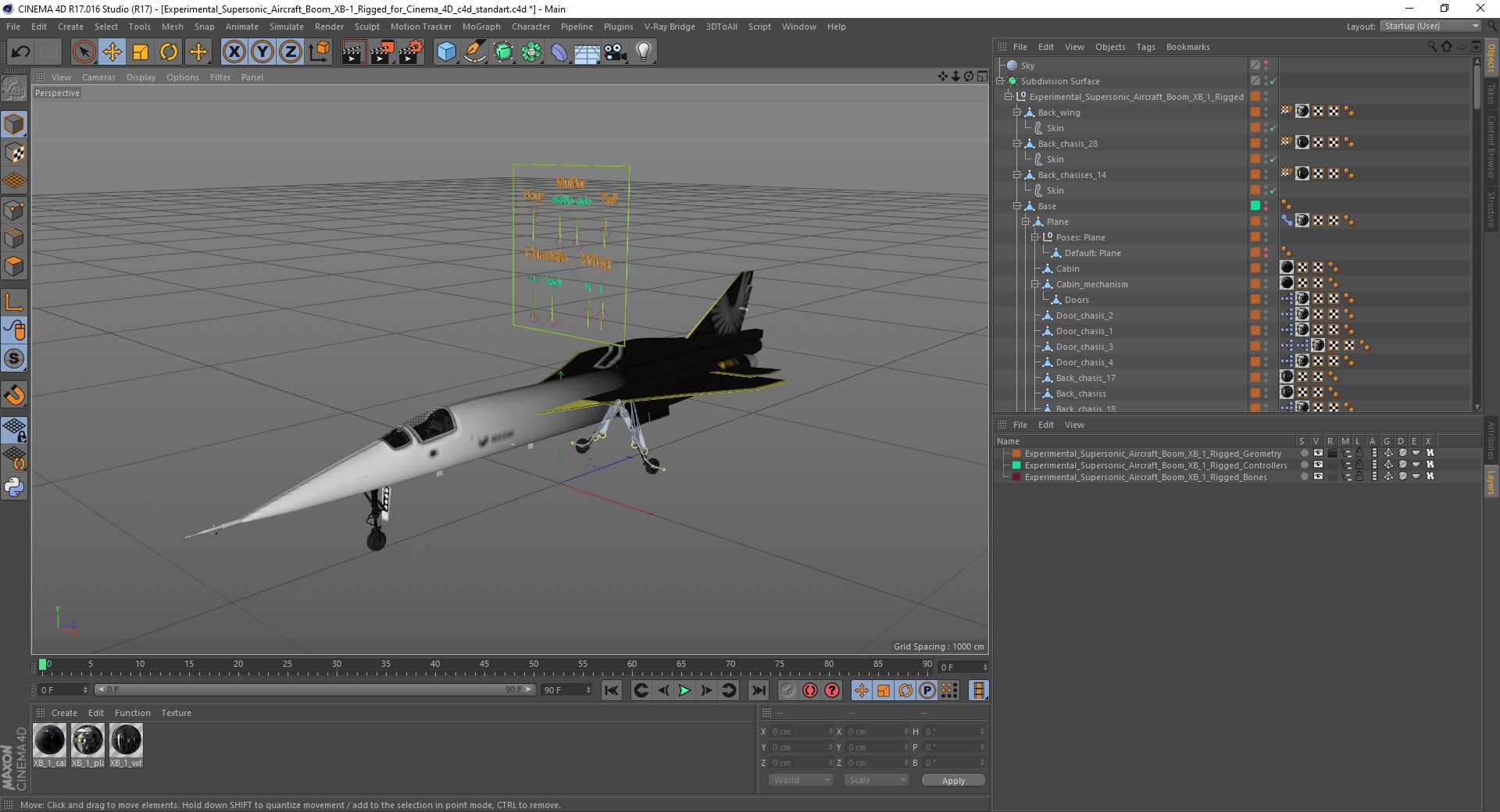
Task: Select the Live Selection tool
Action: coord(84,52)
